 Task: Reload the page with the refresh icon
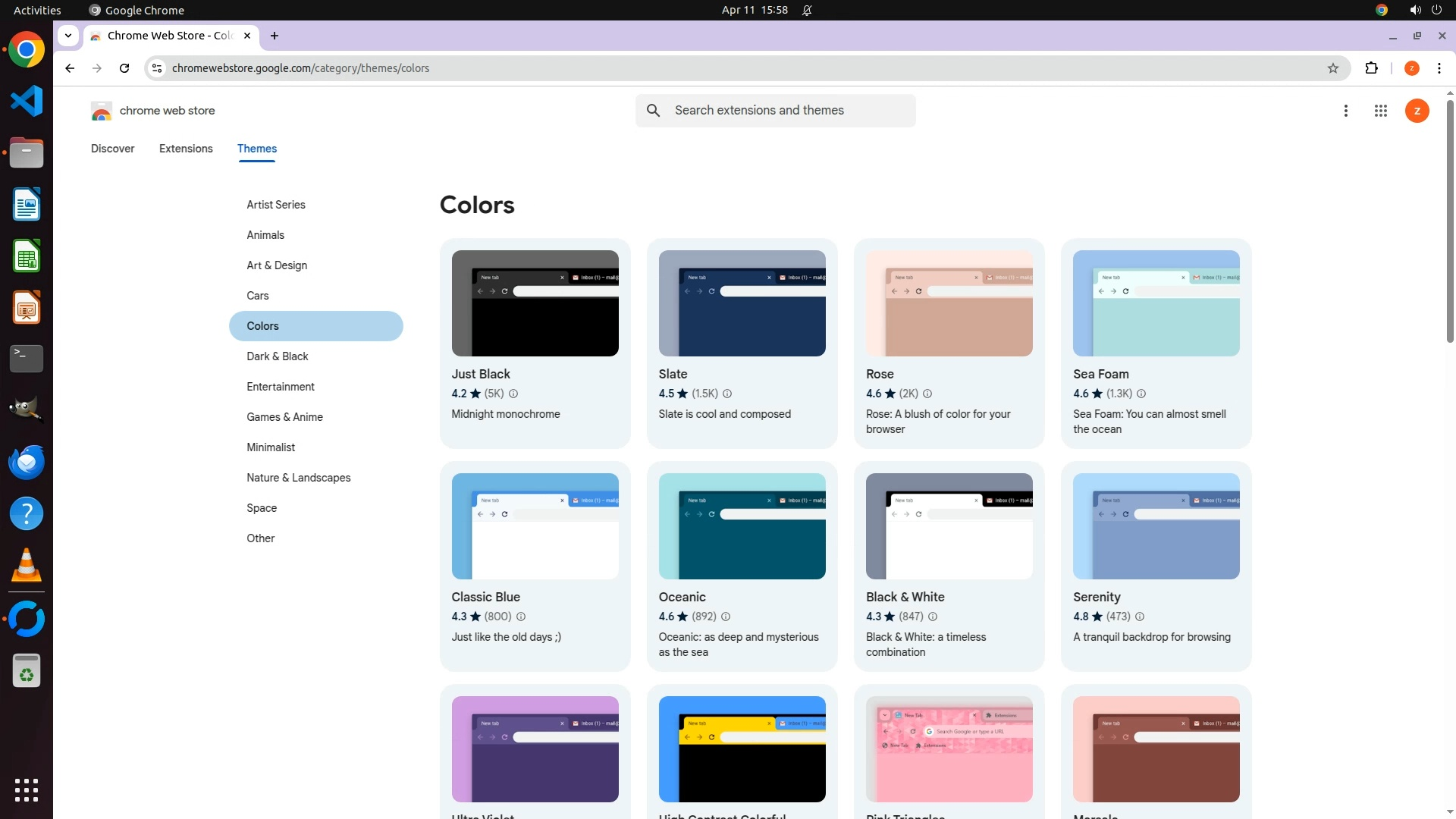pyautogui.click(x=124, y=68)
